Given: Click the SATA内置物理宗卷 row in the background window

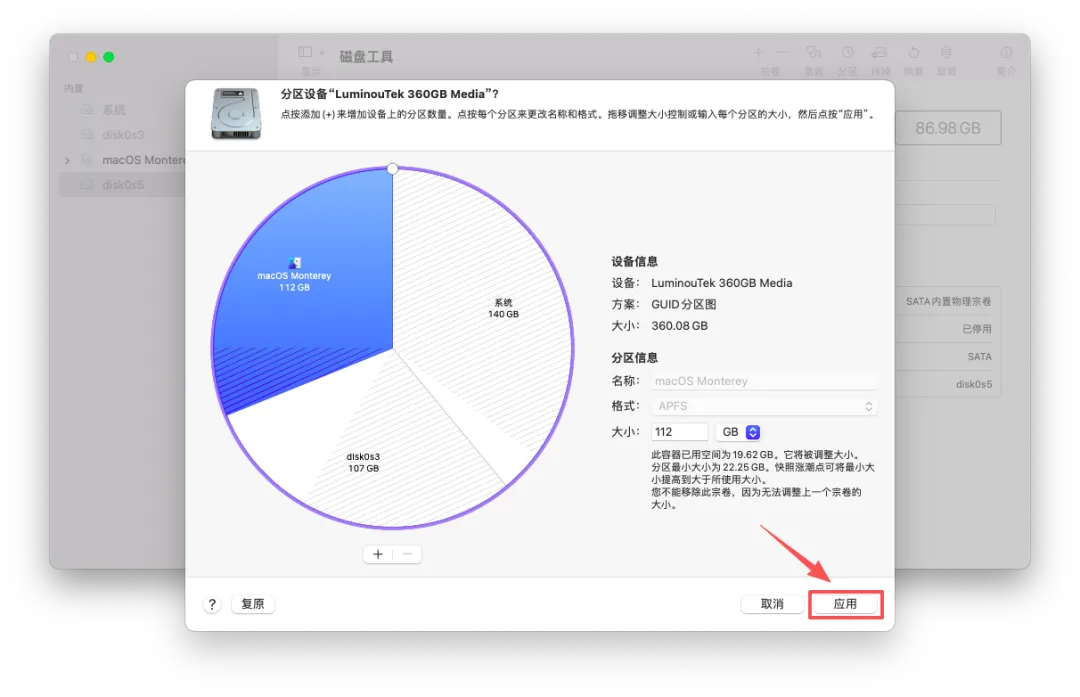Looking at the screenshot, I should pos(948,302).
